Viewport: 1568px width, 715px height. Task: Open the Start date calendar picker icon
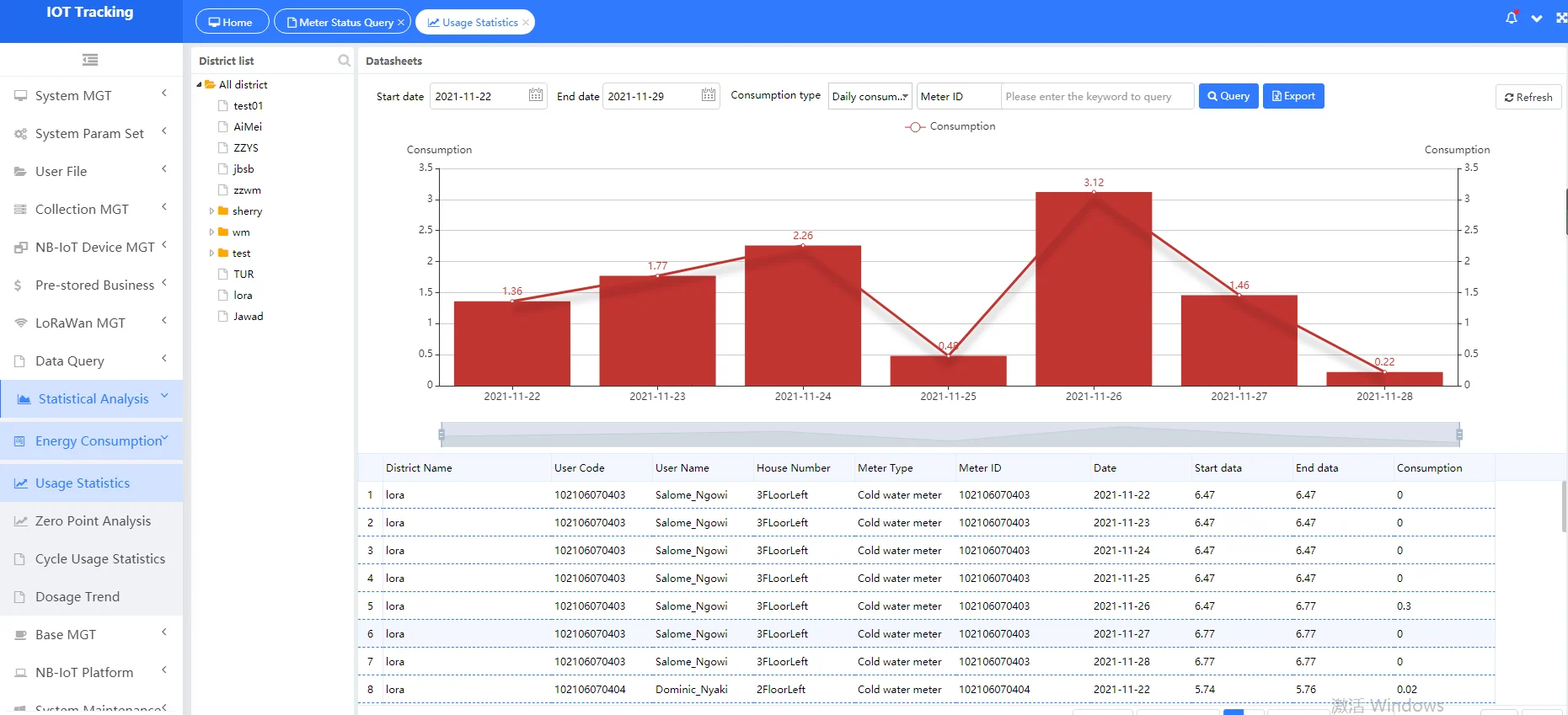pos(535,95)
